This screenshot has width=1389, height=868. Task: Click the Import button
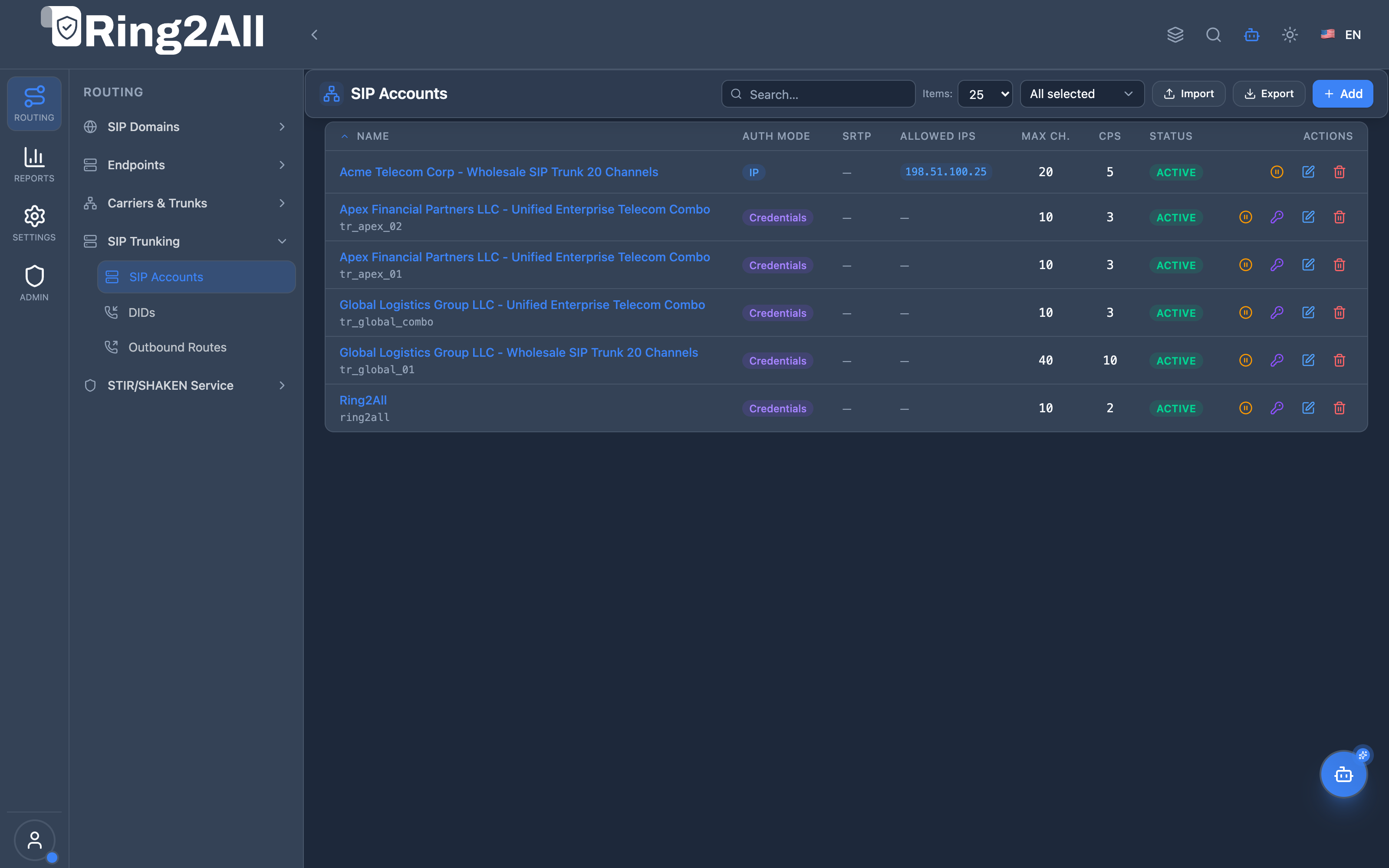[1189, 94]
